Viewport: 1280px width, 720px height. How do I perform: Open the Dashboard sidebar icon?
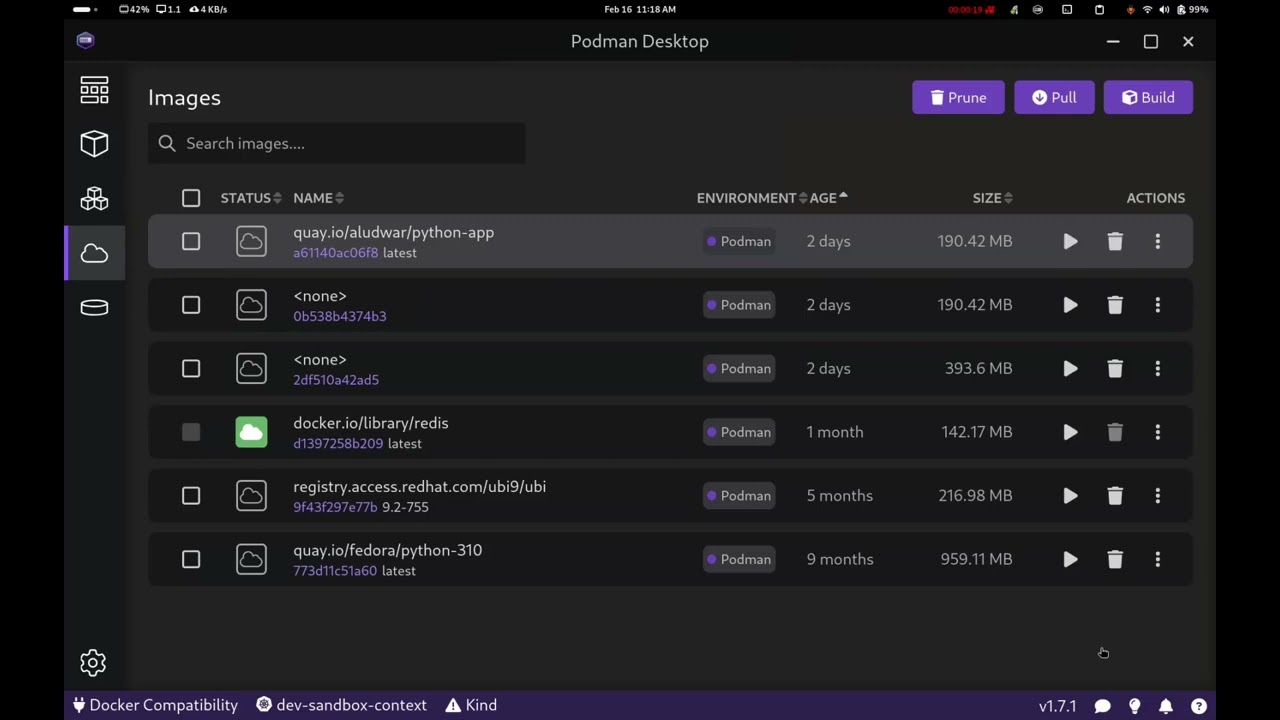coord(94,91)
